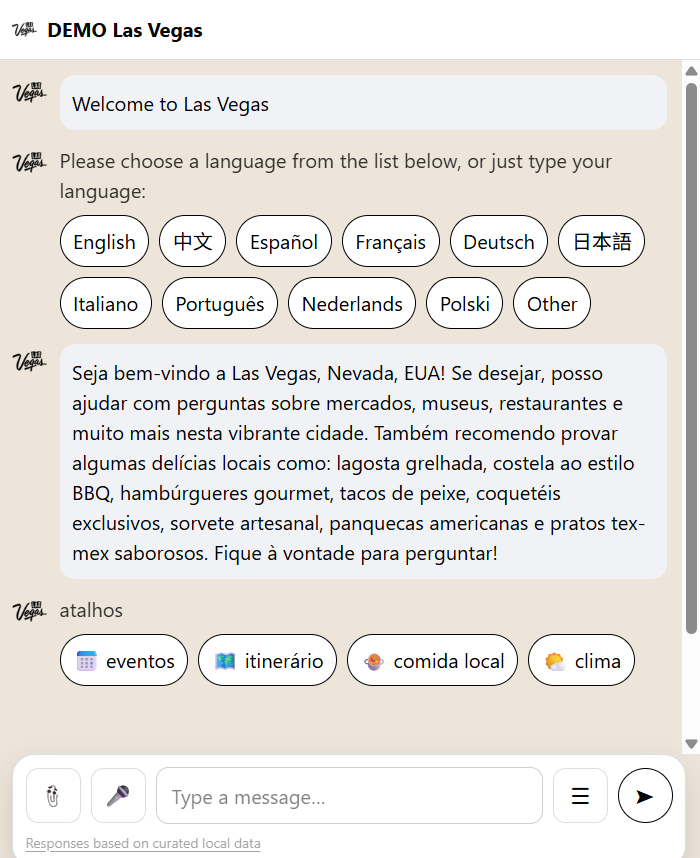Viewport: 700px width, 858px height.
Task: Open the hamburger menu button
Action: point(580,796)
